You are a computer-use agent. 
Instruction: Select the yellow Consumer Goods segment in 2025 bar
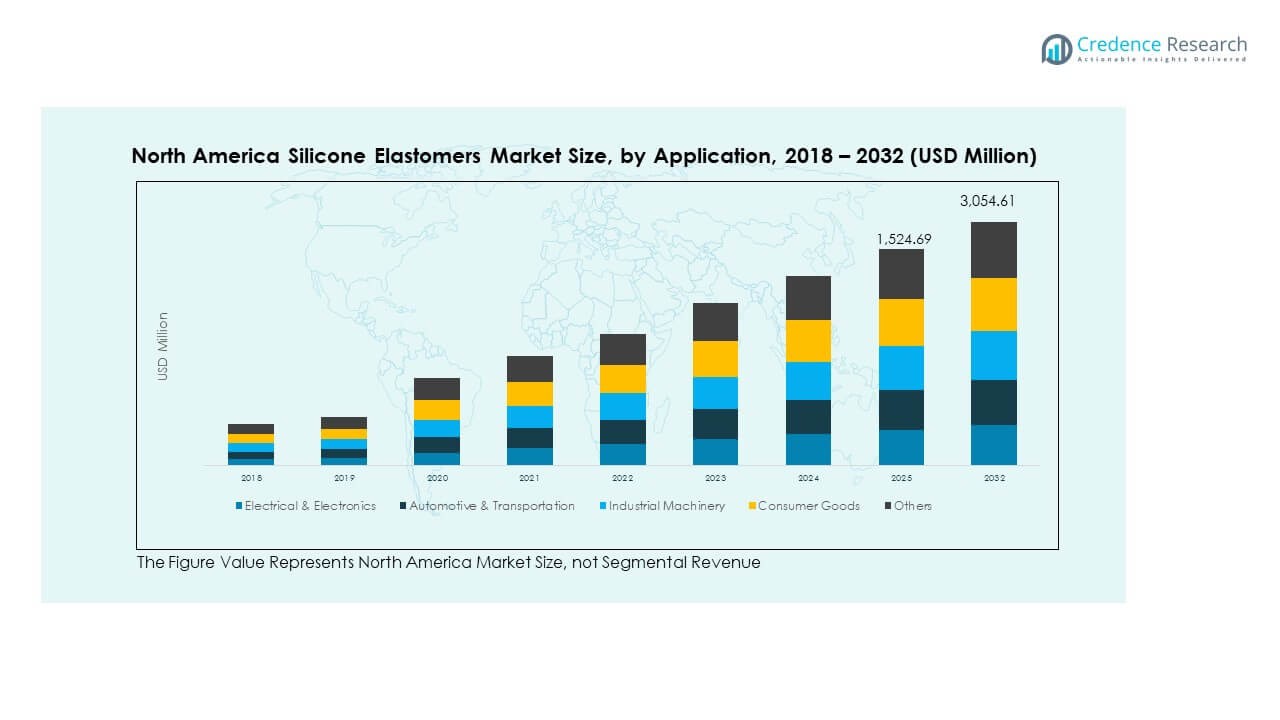[x=901, y=322]
